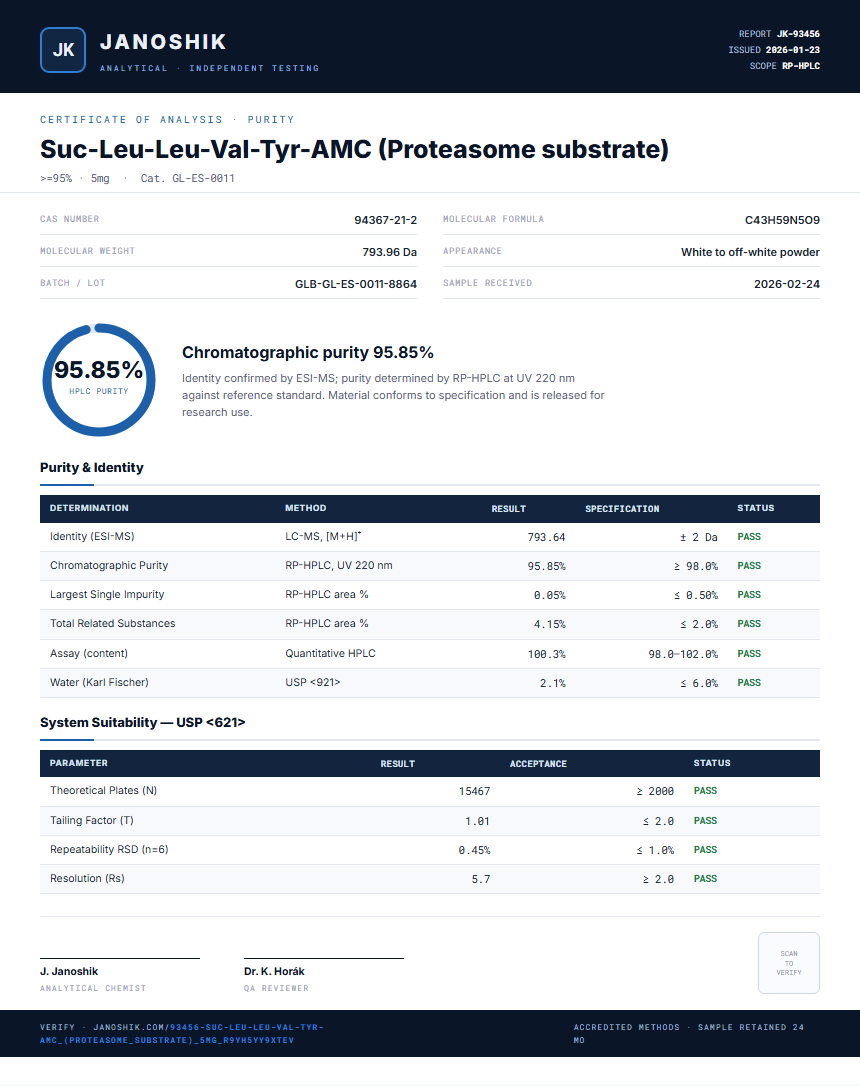
Task: Click the Total Related Substances row label
Action: tap(113, 624)
